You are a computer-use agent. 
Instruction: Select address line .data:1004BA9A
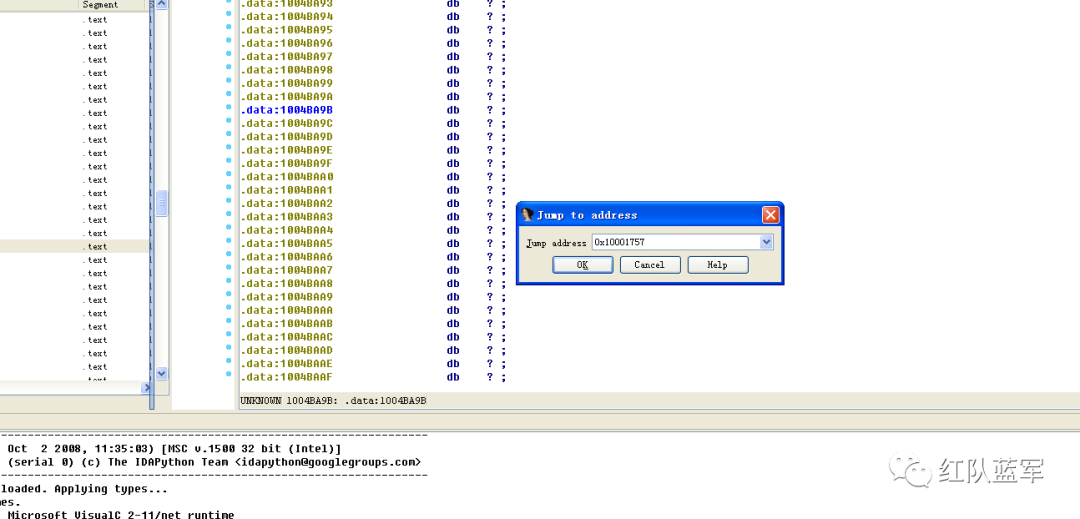287,96
